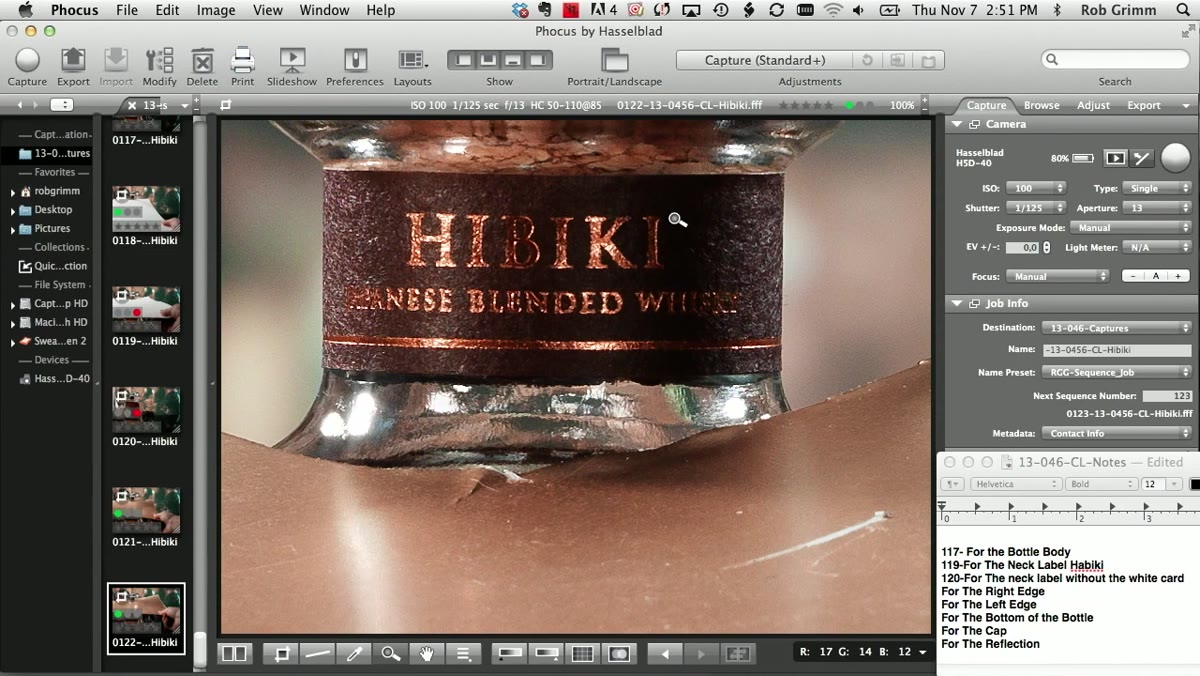
Task: Open the Bold font style dropdown in Notes
Action: pos(1102,484)
